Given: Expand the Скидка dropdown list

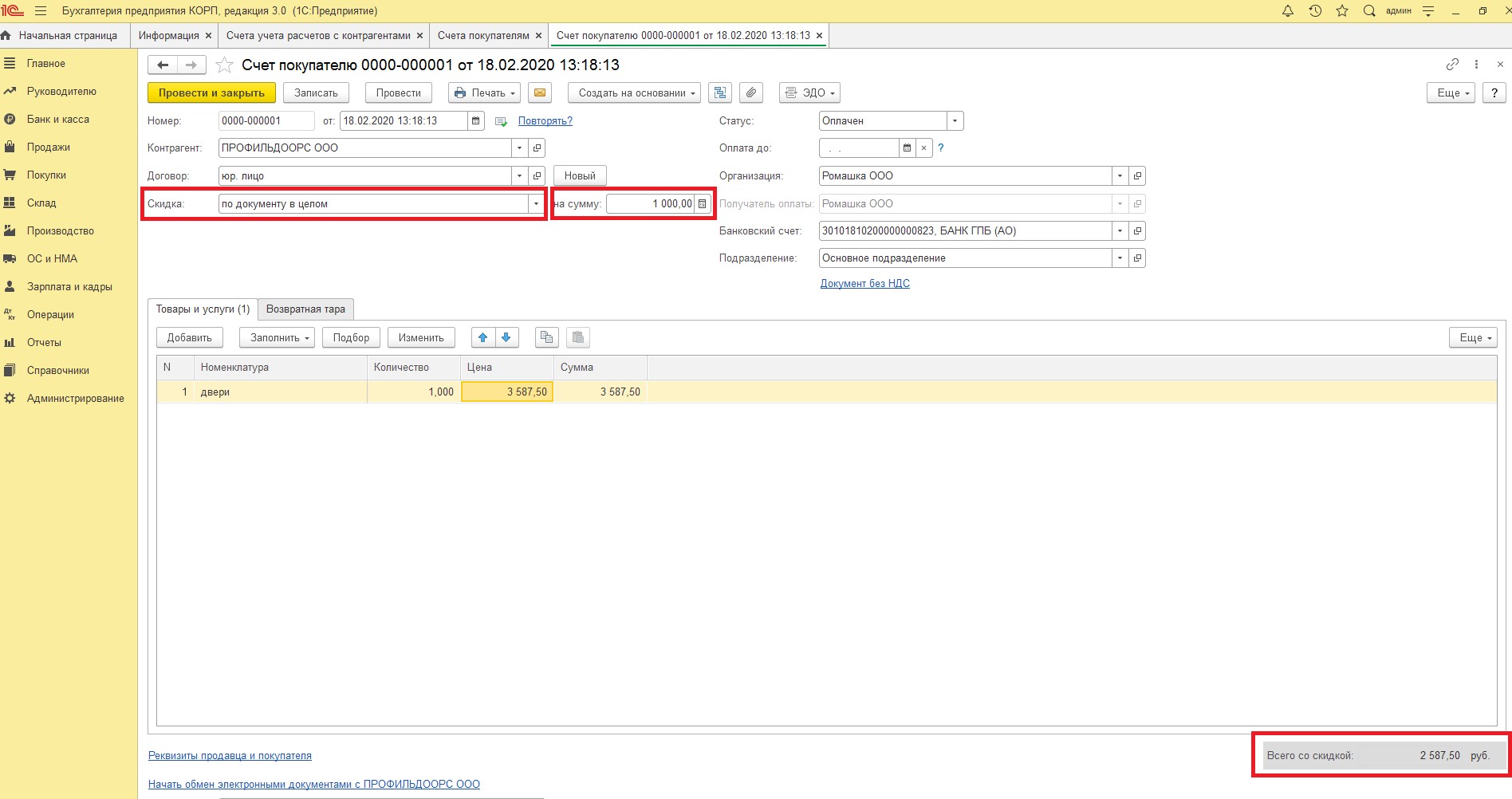Looking at the screenshot, I should pyautogui.click(x=536, y=204).
